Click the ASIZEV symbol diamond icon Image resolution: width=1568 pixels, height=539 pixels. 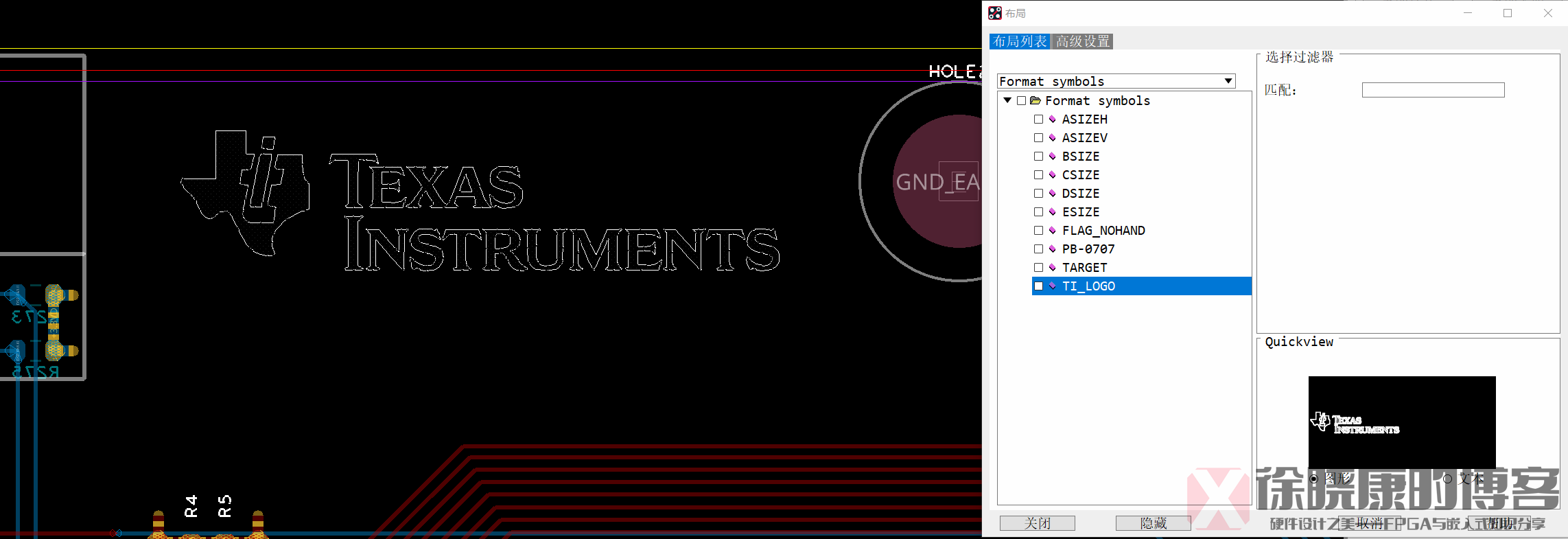point(1052,138)
